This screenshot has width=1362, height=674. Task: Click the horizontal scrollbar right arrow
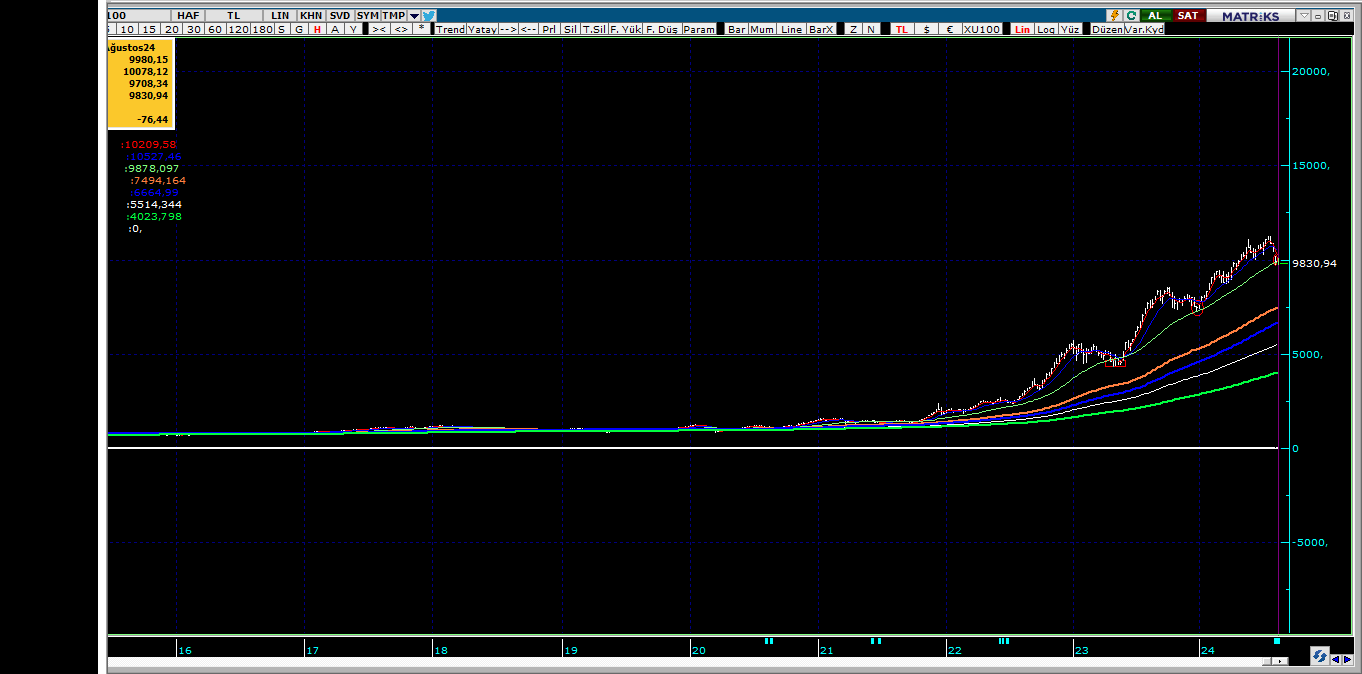tap(1280, 661)
